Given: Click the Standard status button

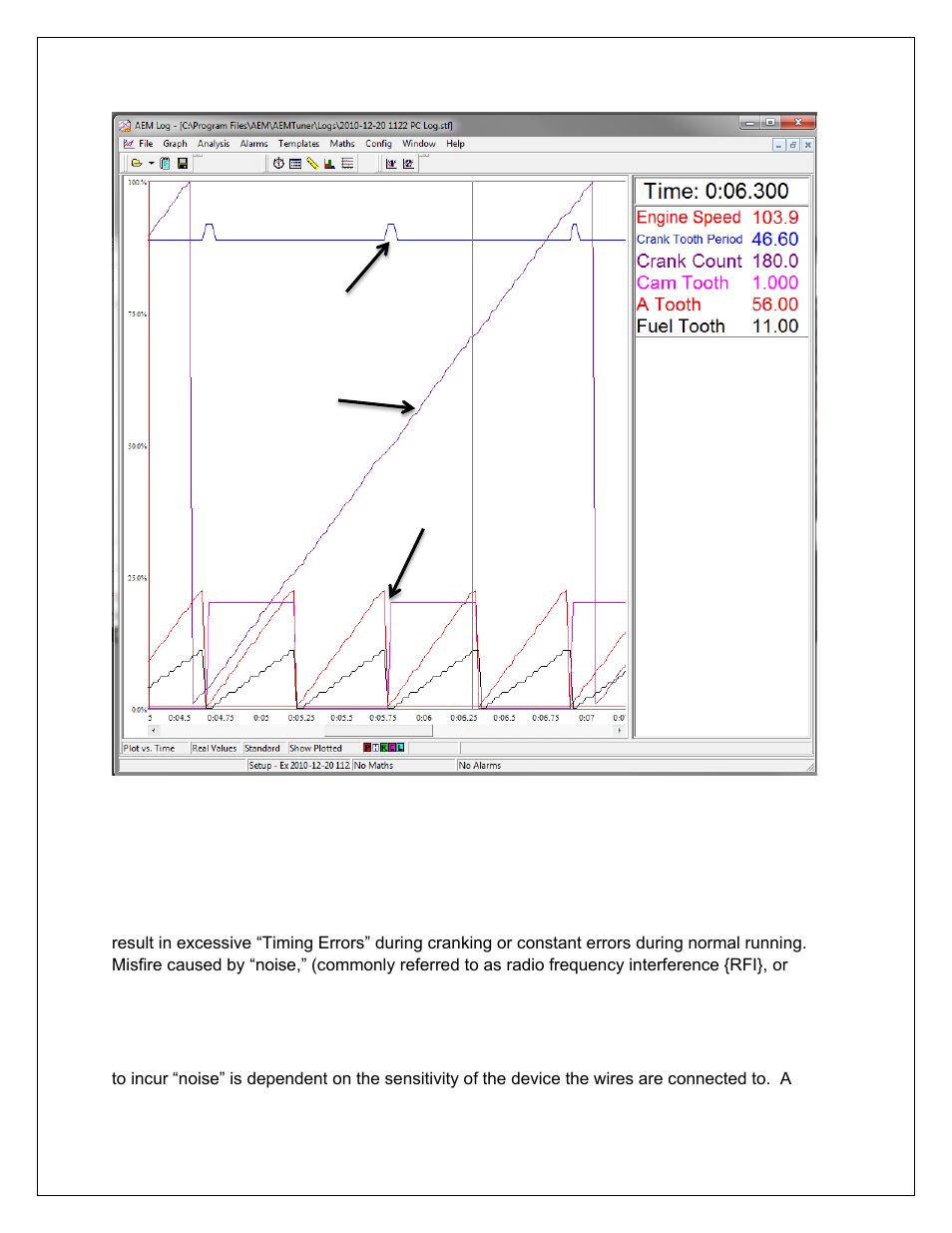Looking at the screenshot, I should (x=262, y=748).
